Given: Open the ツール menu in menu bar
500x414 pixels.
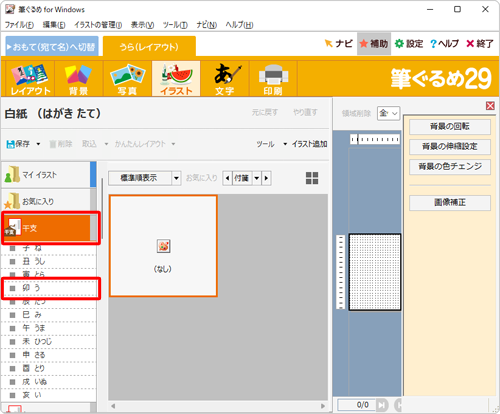Looking at the screenshot, I should coord(175,25).
